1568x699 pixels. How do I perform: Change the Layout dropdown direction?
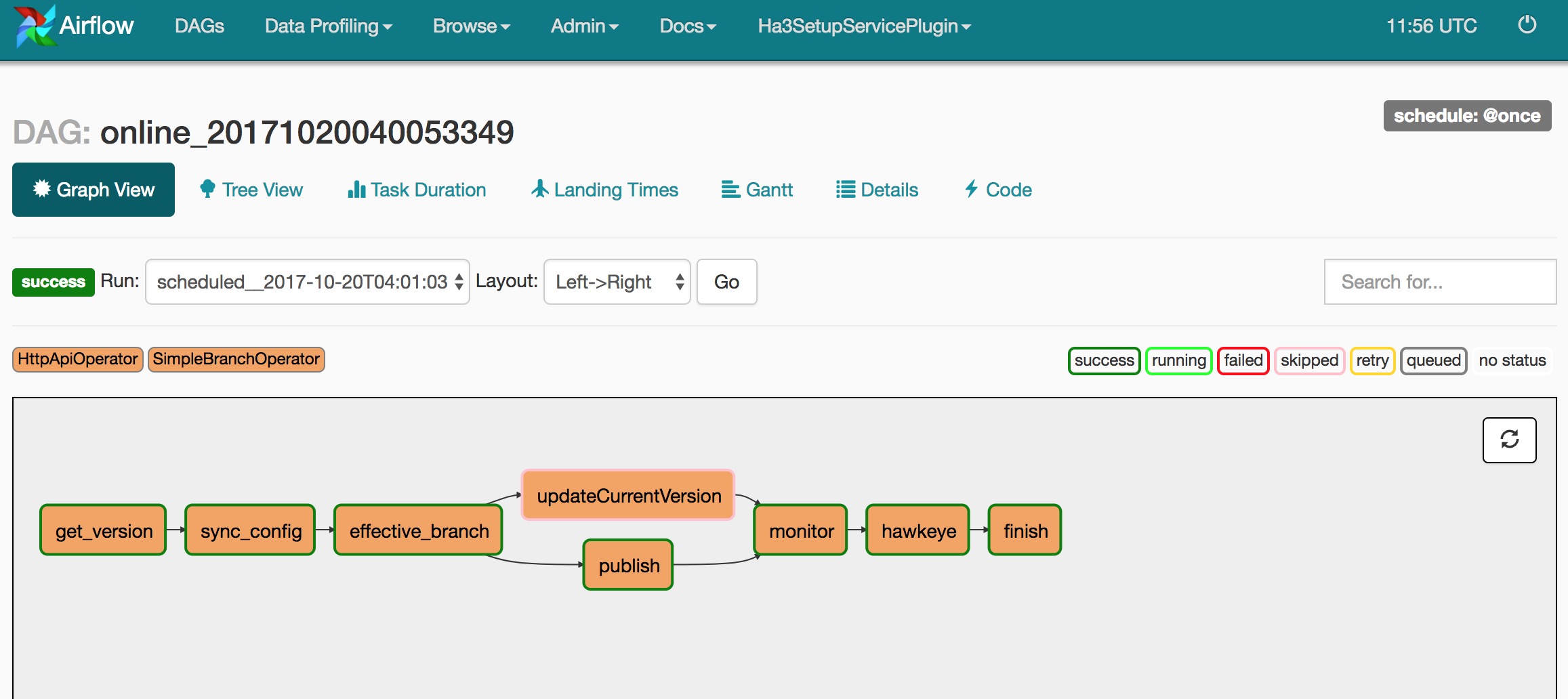(x=617, y=282)
